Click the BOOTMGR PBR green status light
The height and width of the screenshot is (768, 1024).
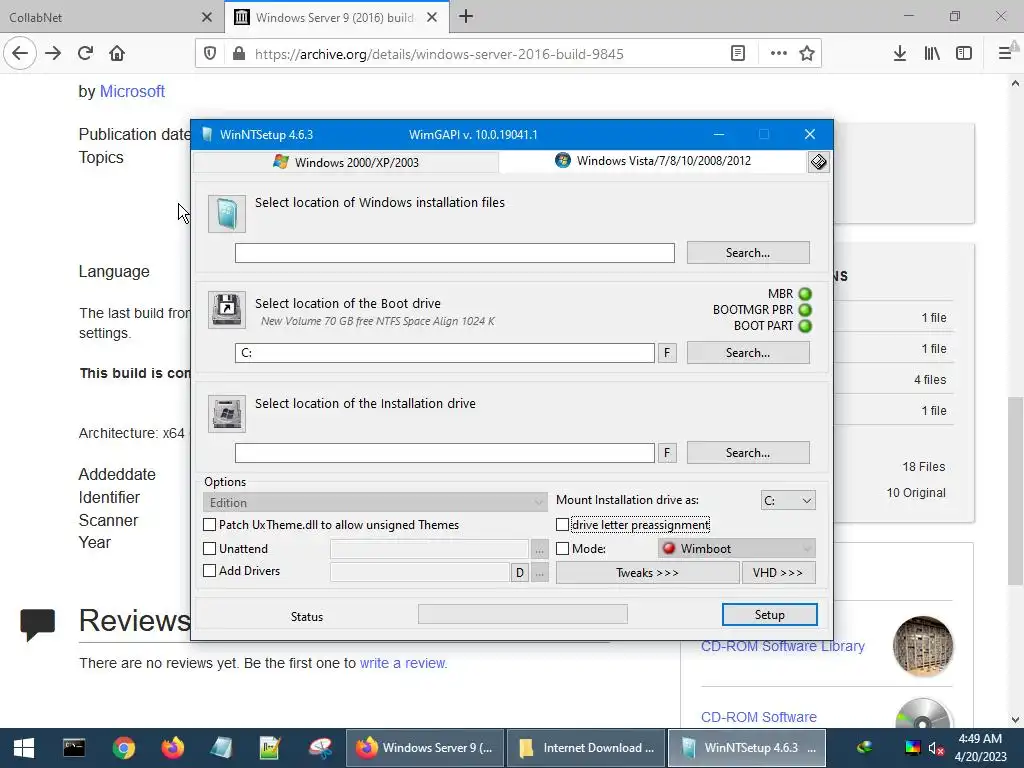tap(805, 310)
